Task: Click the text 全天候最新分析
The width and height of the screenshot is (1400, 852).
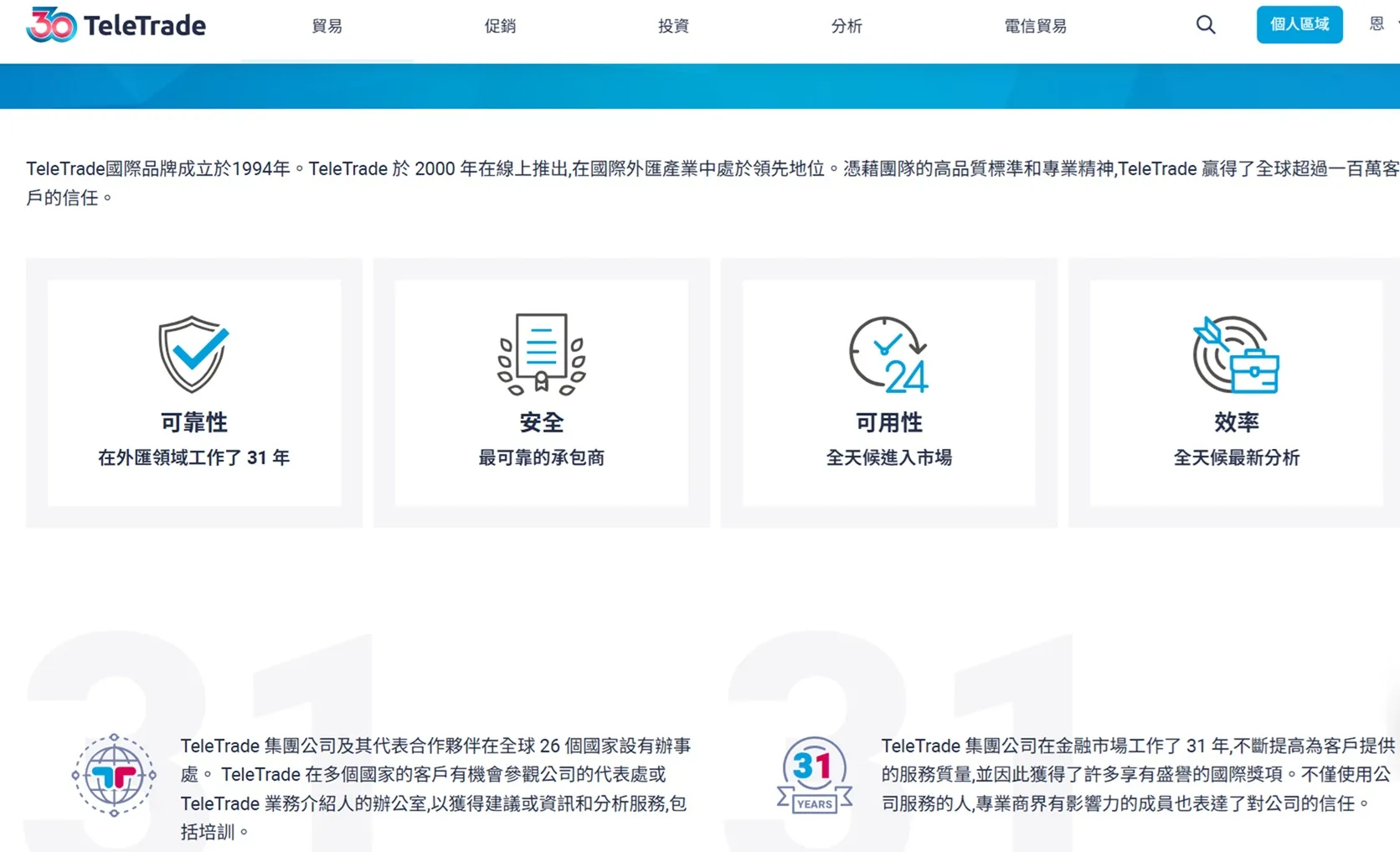Action: coord(1237,457)
